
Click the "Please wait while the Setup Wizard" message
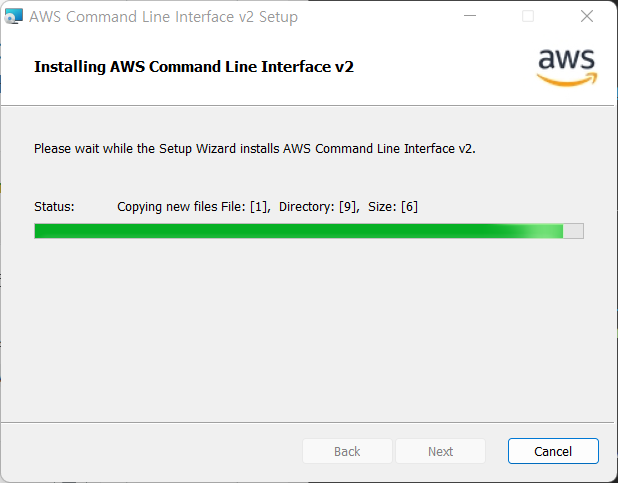click(x=255, y=148)
